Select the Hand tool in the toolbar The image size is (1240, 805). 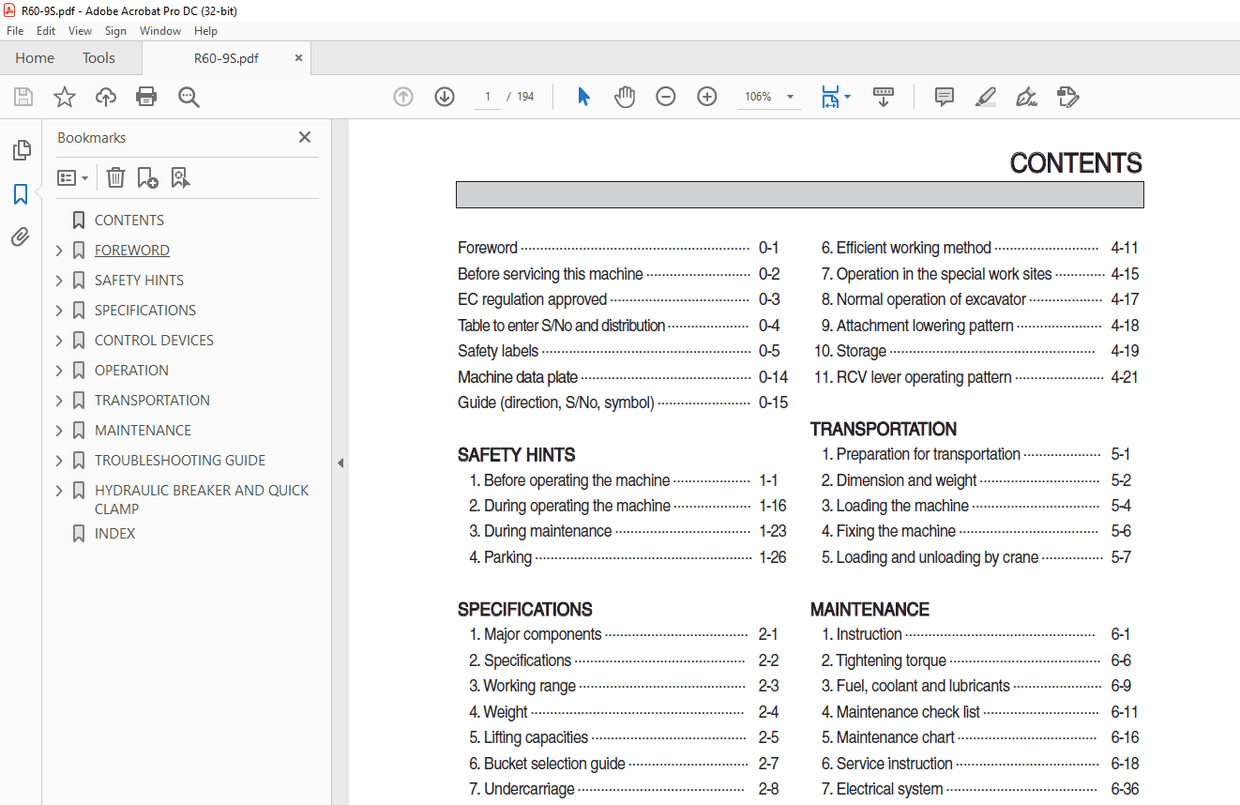(x=624, y=96)
